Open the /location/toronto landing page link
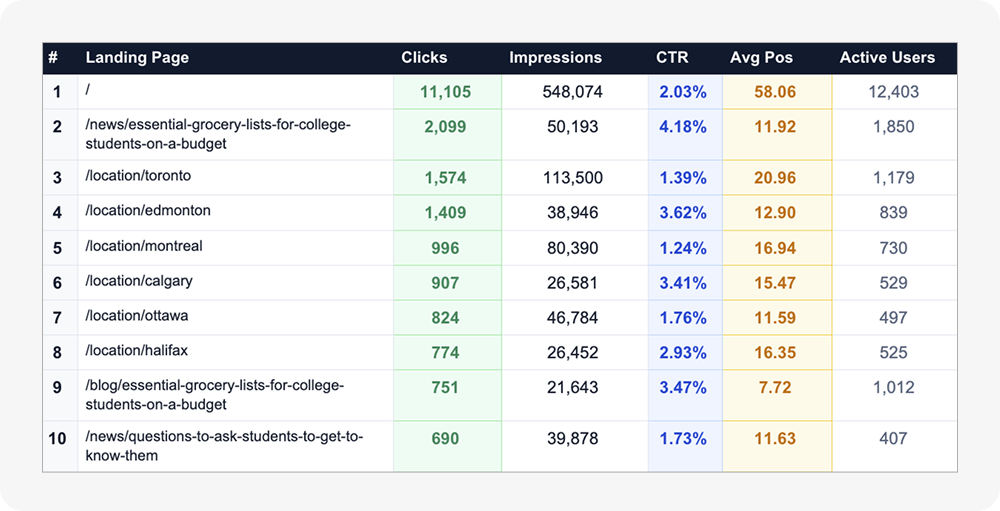The height and width of the screenshot is (511, 1000). [x=138, y=176]
